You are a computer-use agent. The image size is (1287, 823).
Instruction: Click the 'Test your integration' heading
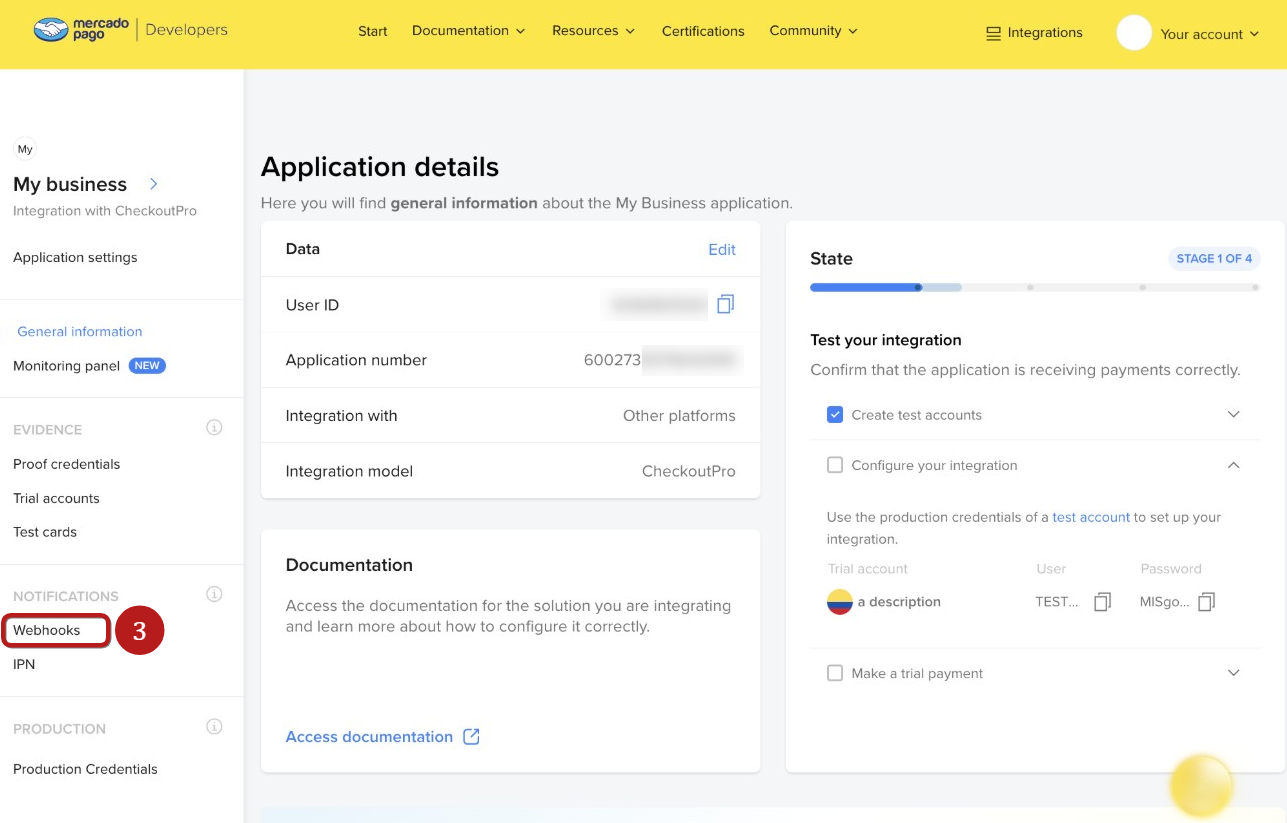[x=886, y=340]
